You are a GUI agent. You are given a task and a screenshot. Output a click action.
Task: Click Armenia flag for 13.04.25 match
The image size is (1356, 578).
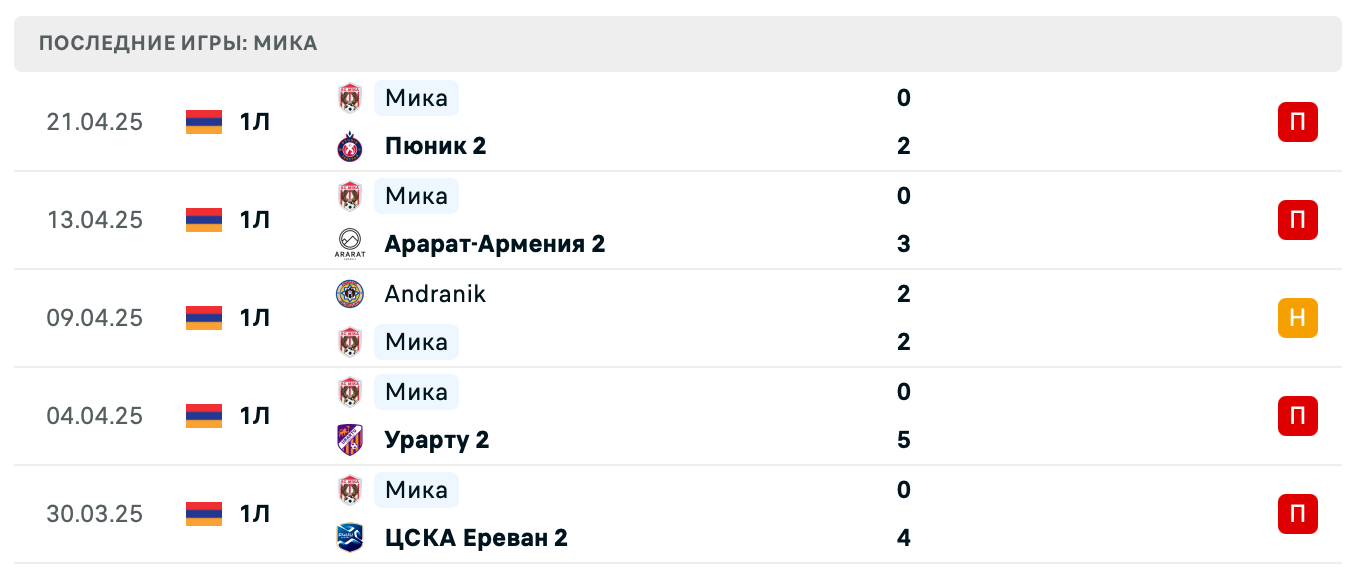click(x=204, y=220)
